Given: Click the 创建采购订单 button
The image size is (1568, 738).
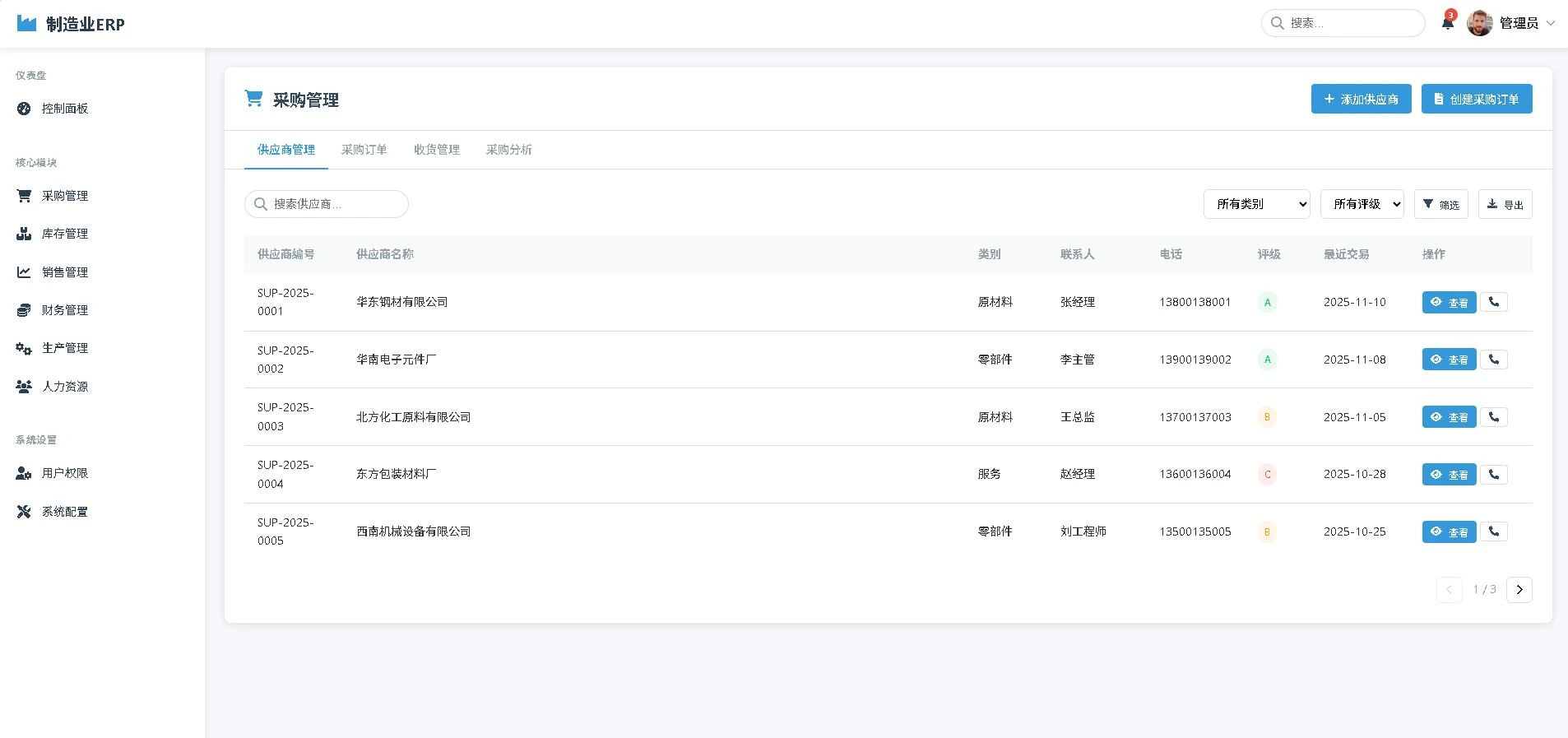Looking at the screenshot, I should pyautogui.click(x=1476, y=100).
